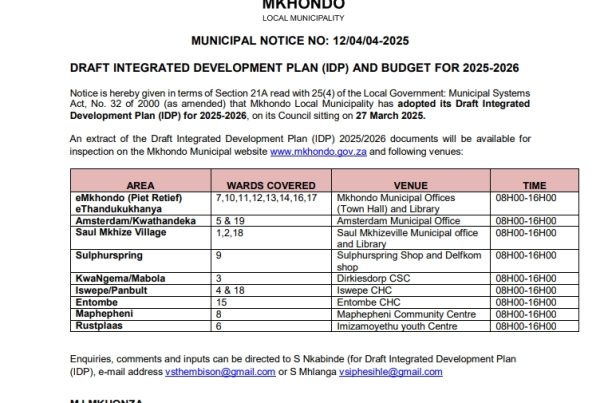Image resolution: width=600 pixels, height=403 pixels.
Task: Click the wards cell '1,2,18'
Action: (x=271, y=238)
